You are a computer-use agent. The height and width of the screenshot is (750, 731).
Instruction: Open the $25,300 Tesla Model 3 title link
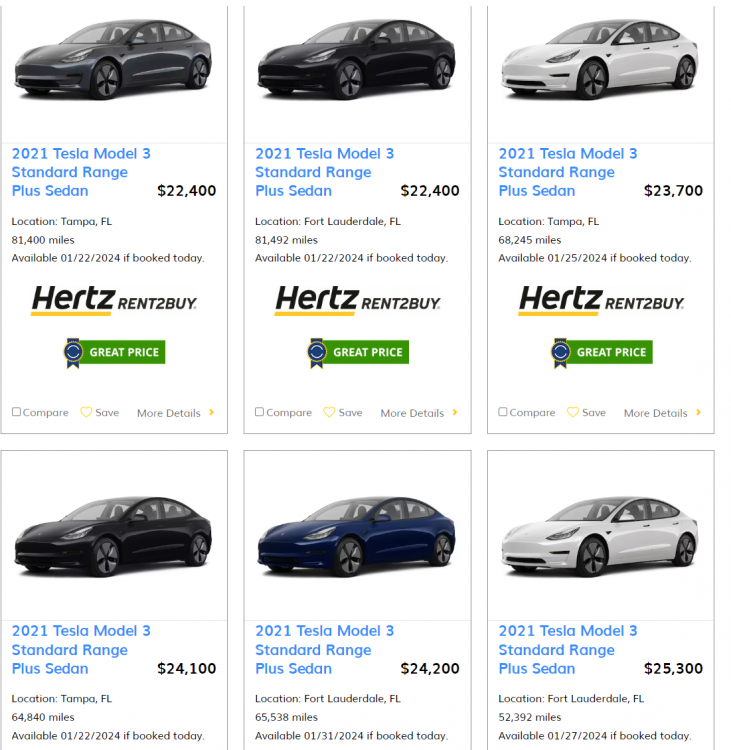tap(568, 649)
